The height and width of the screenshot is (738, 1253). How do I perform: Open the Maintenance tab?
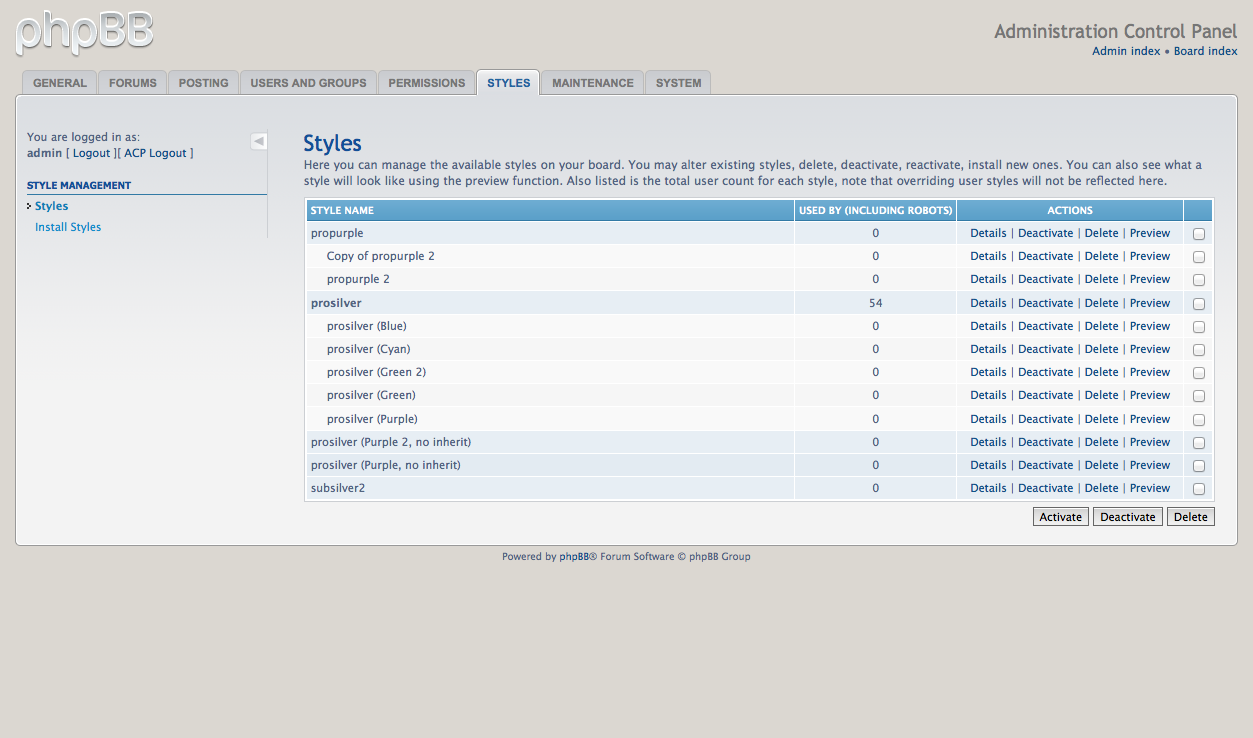pyautogui.click(x=593, y=83)
